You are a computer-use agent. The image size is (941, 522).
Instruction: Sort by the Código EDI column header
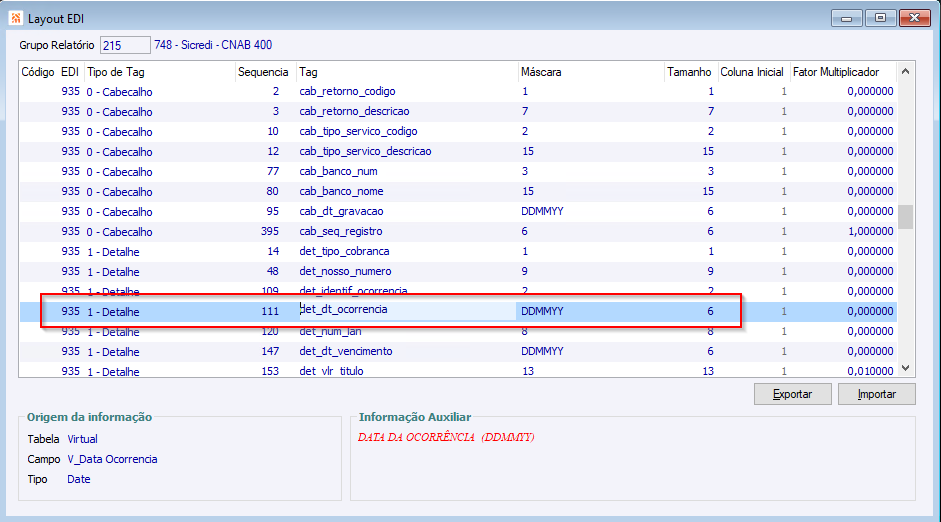point(50,72)
